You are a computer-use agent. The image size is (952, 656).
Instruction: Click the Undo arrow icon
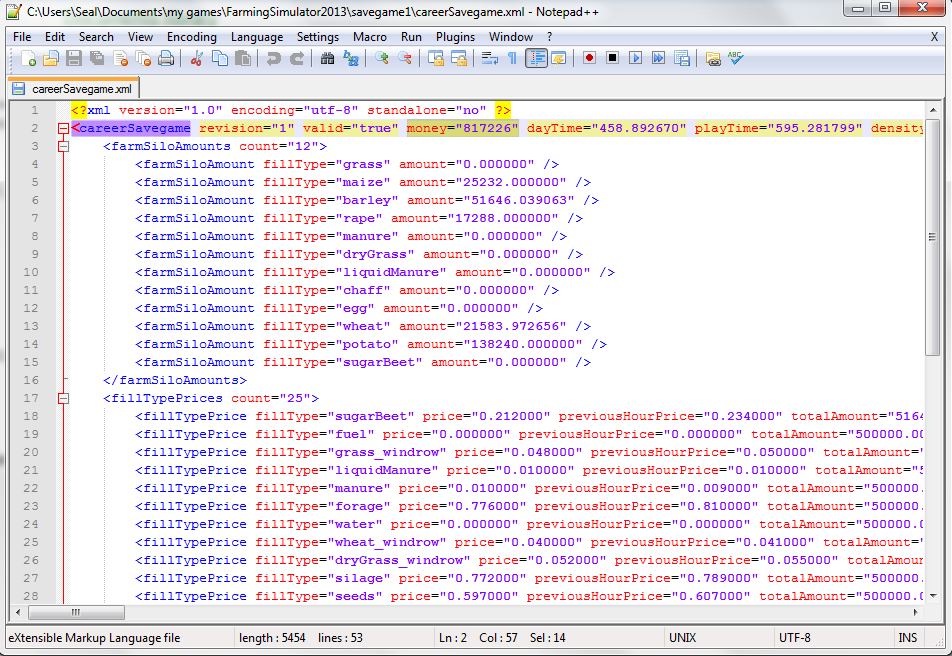click(273, 58)
